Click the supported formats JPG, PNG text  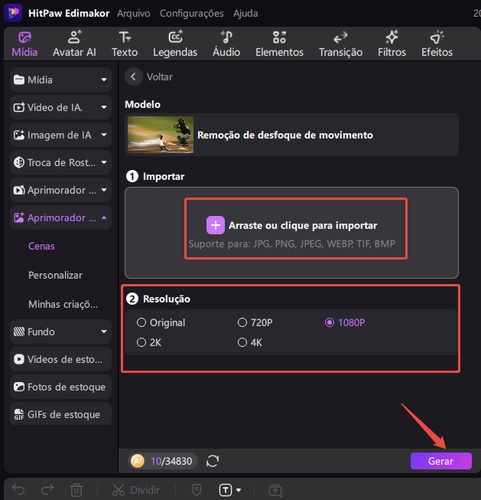click(292, 244)
